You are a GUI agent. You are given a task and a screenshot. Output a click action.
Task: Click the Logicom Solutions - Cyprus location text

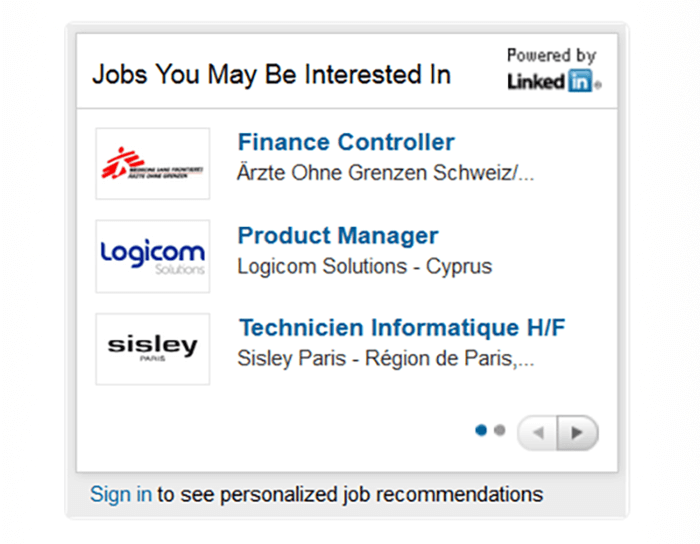click(x=365, y=267)
